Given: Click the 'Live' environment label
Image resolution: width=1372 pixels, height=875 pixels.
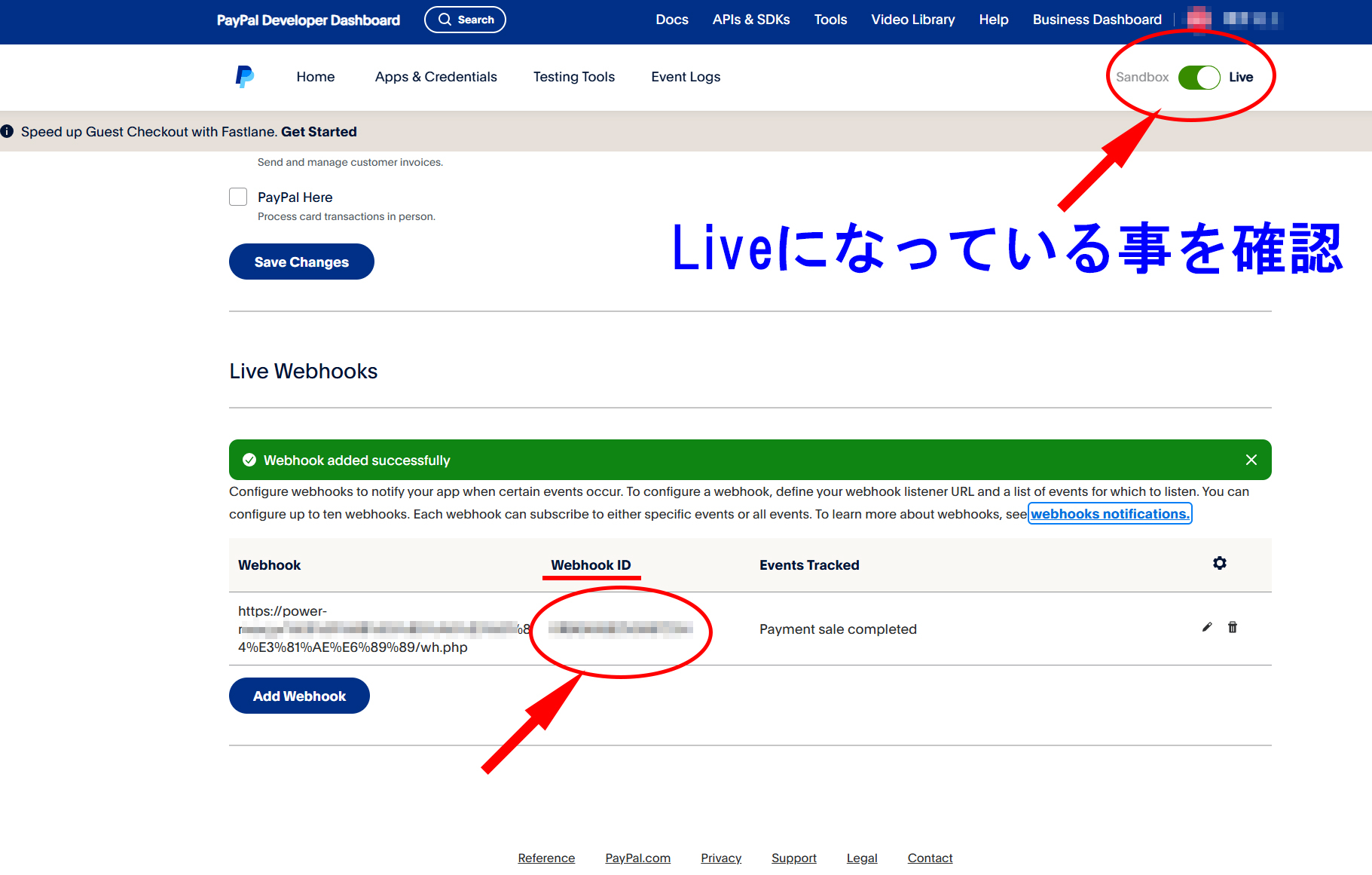Looking at the screenshot, I should point(1241,77).
